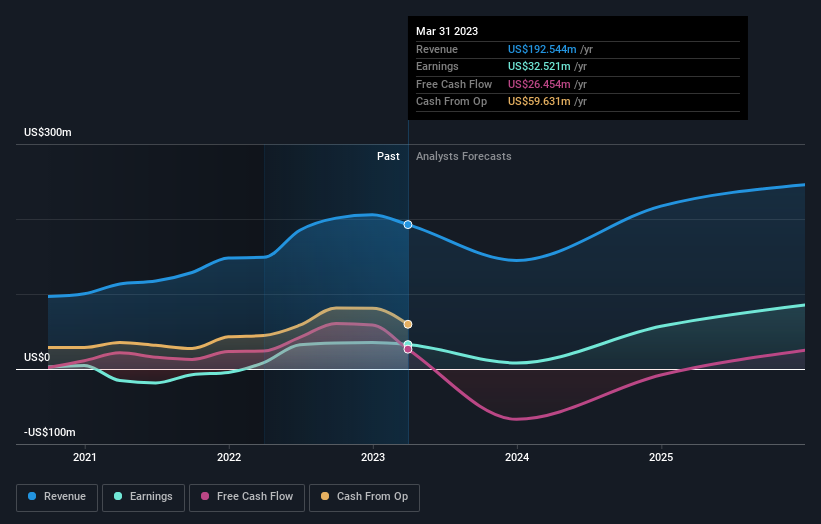Click the US$59.631m cash from op value
The image size is (821, 524).
point(539,102)
